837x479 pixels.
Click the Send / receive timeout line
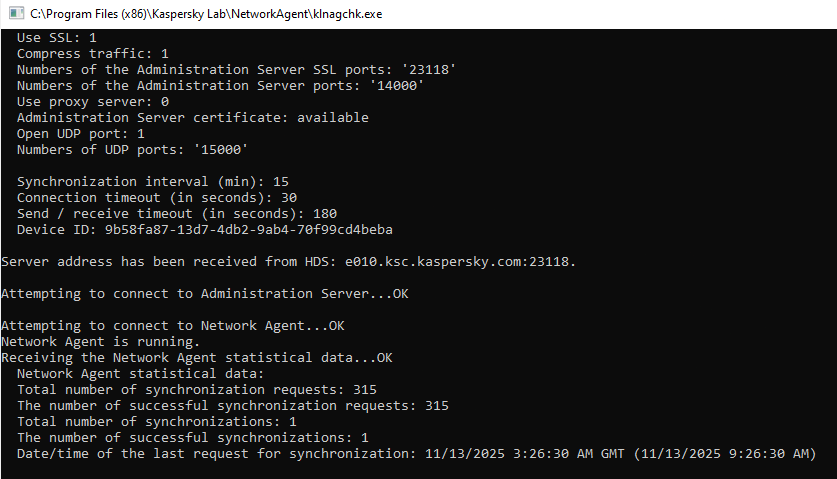[177, 213]
